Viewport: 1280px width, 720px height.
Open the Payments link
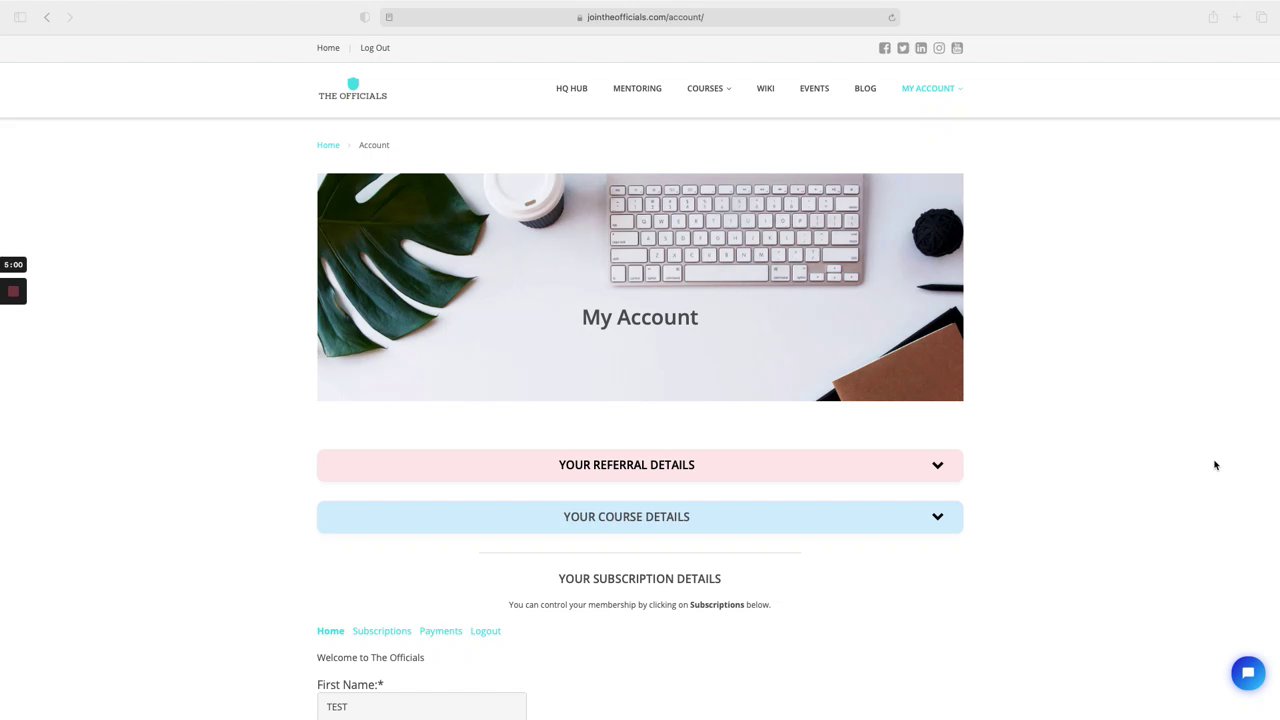[x=441, y=631]
